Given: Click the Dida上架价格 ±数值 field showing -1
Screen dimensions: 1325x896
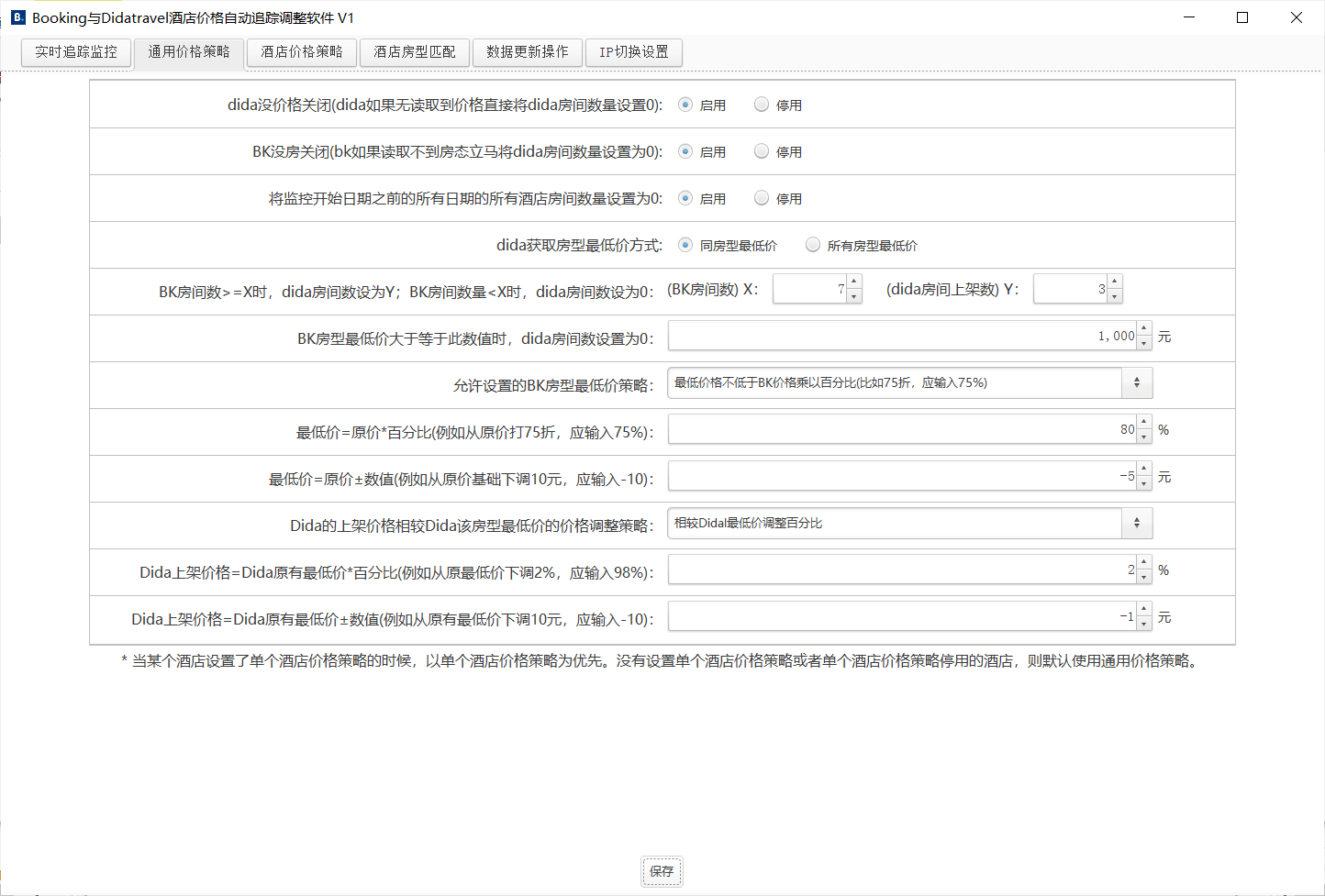Looking at the screenshot, I should click(x=902, y=616).
